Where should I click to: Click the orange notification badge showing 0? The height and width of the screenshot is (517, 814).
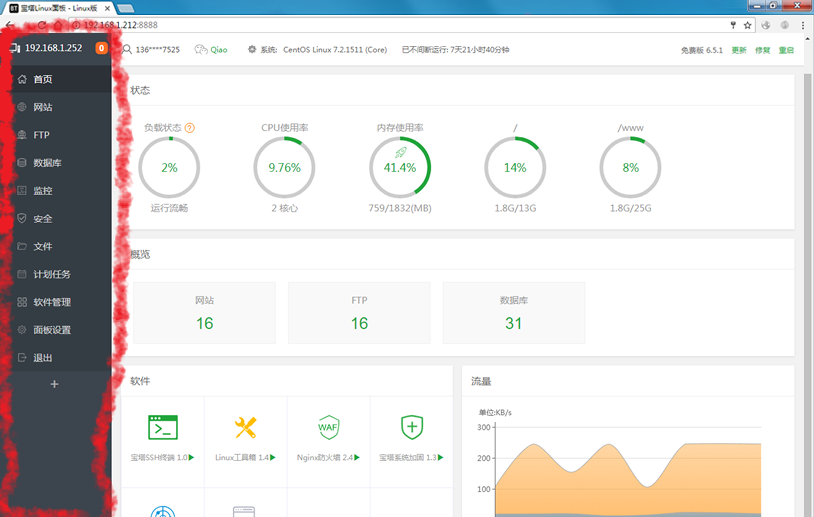[101, 48]
